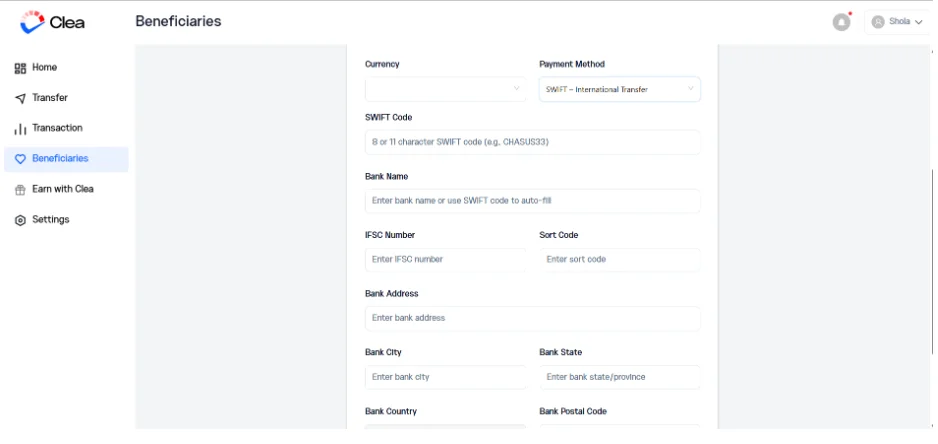
Task: Open the notification bell icon
Action: [x=841, y=22]
